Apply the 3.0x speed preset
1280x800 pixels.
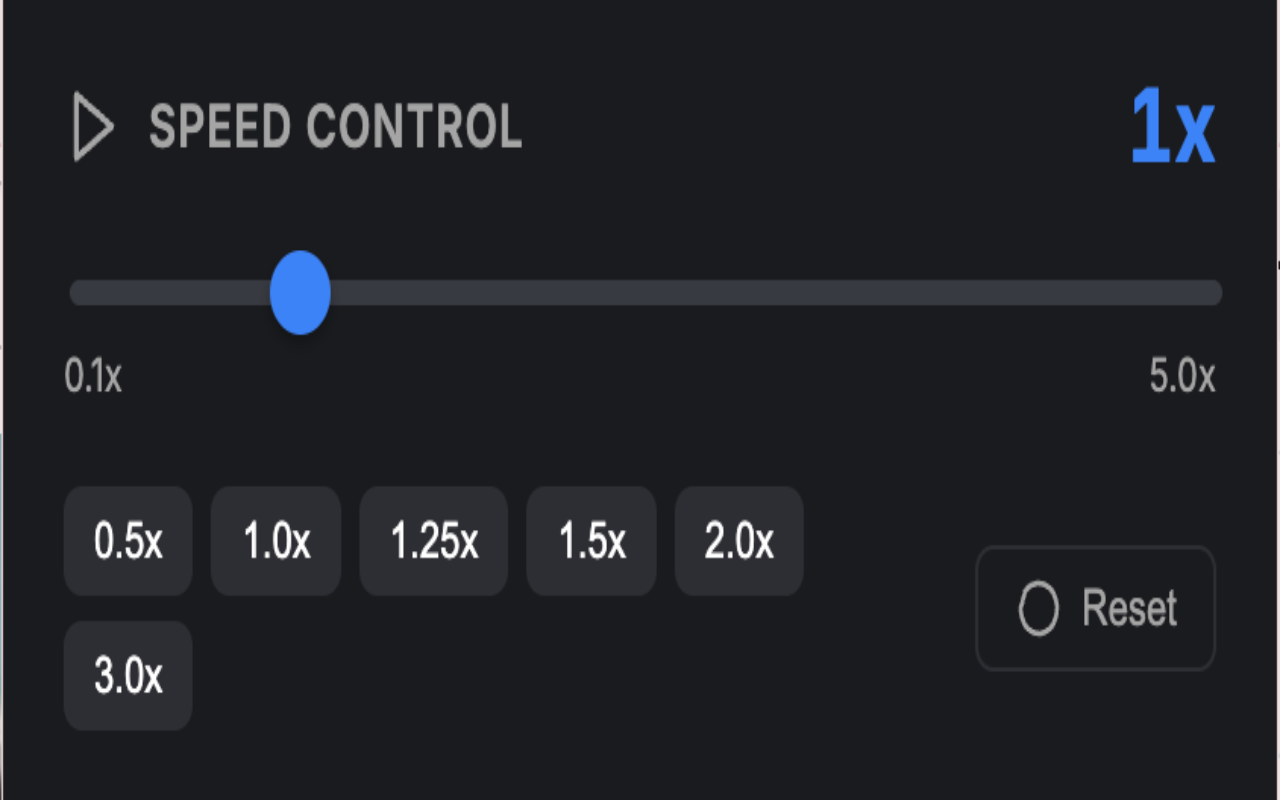[128, 676]
